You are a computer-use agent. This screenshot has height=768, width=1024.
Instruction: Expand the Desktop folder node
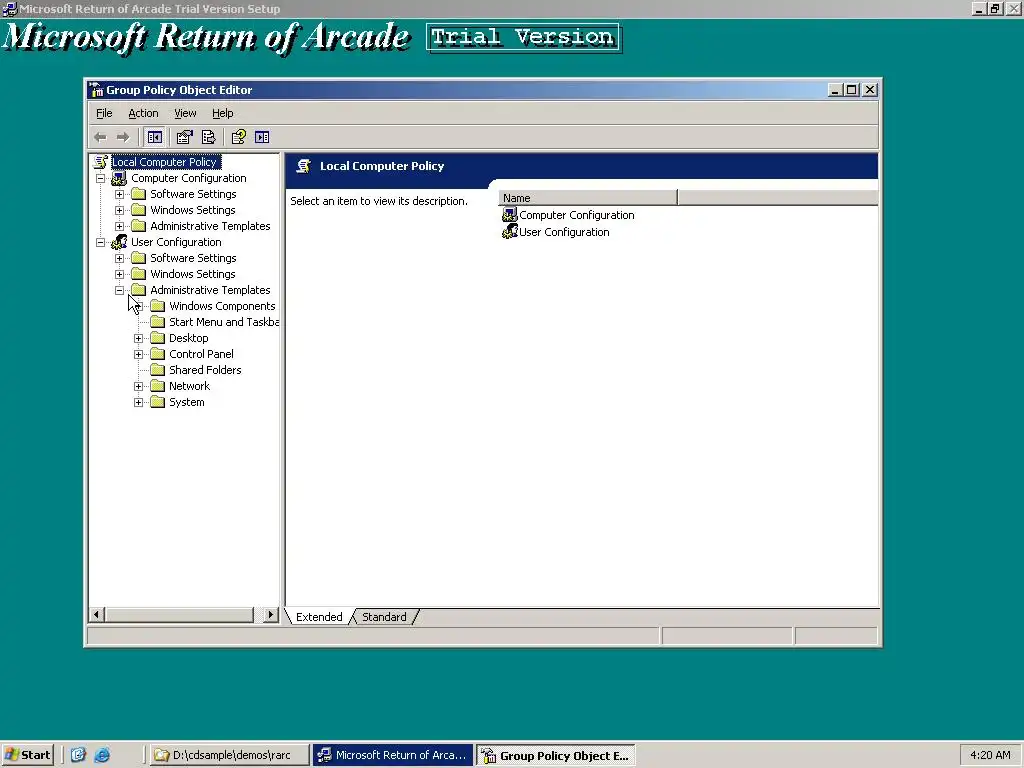(138, 338)
